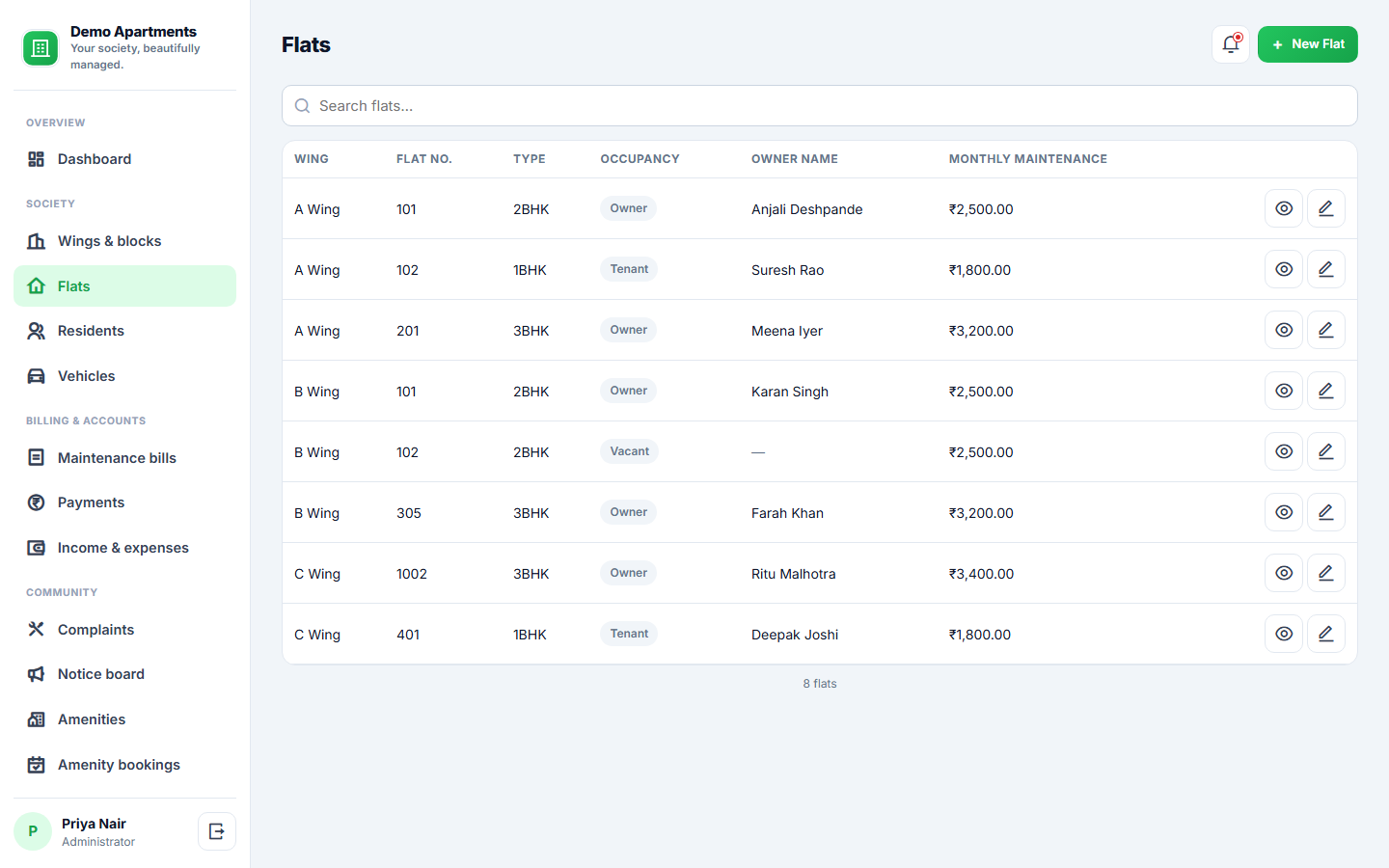Click Priya Nair's profile avatar
Viewport: 1389px width, 868px height.
tap(33, 831)
